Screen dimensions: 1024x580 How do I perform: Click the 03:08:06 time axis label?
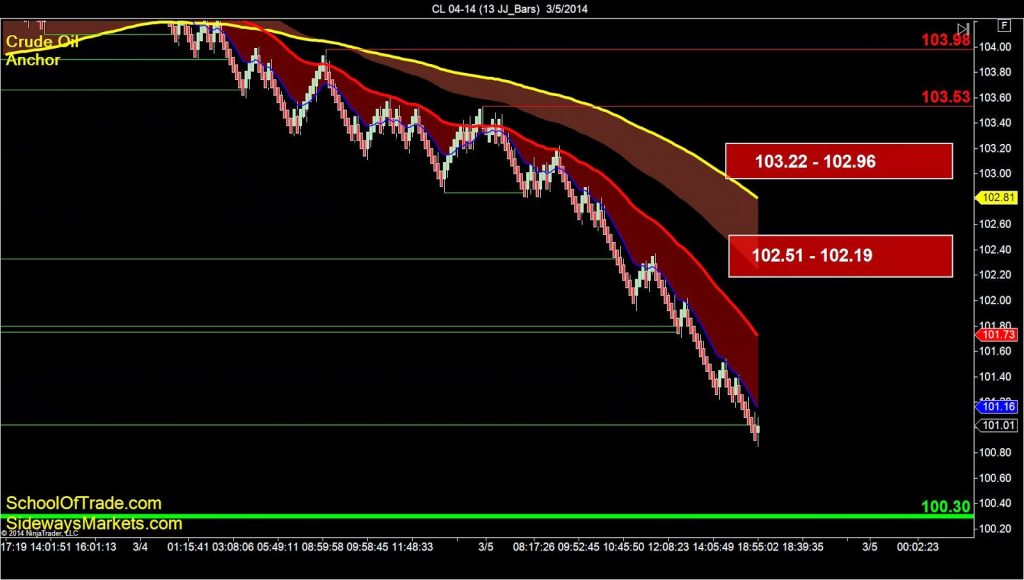(235, 546)
